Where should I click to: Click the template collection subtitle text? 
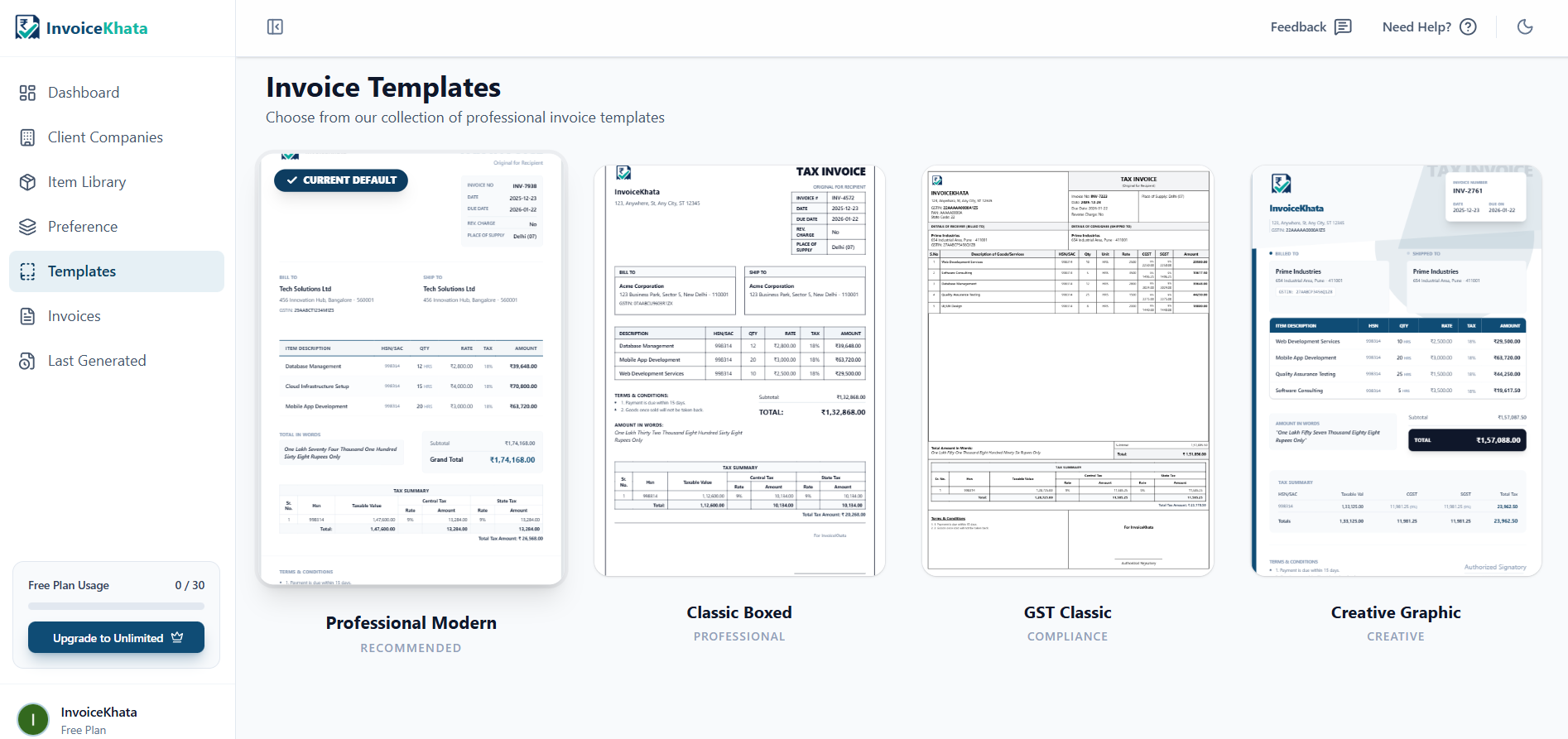[x=465, y=118]
